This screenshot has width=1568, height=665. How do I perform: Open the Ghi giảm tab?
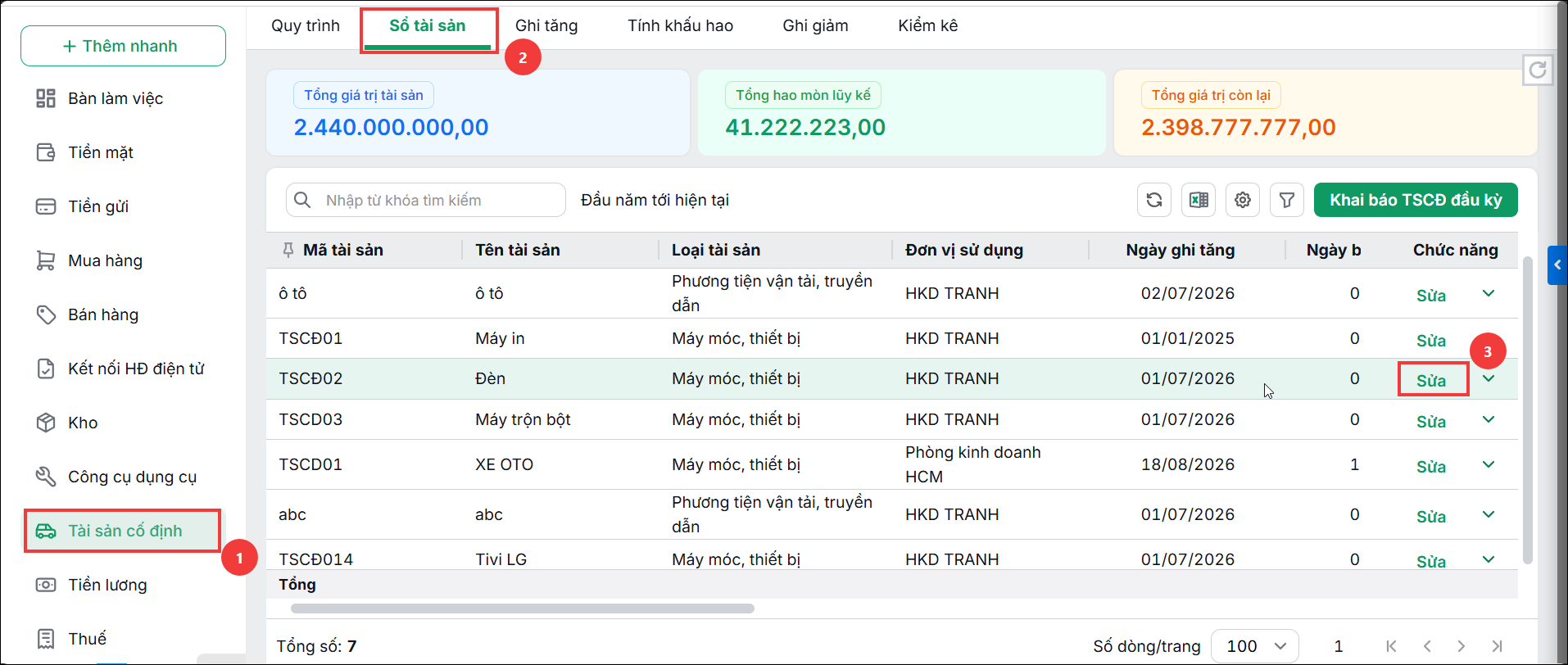[x=815, y=25]
